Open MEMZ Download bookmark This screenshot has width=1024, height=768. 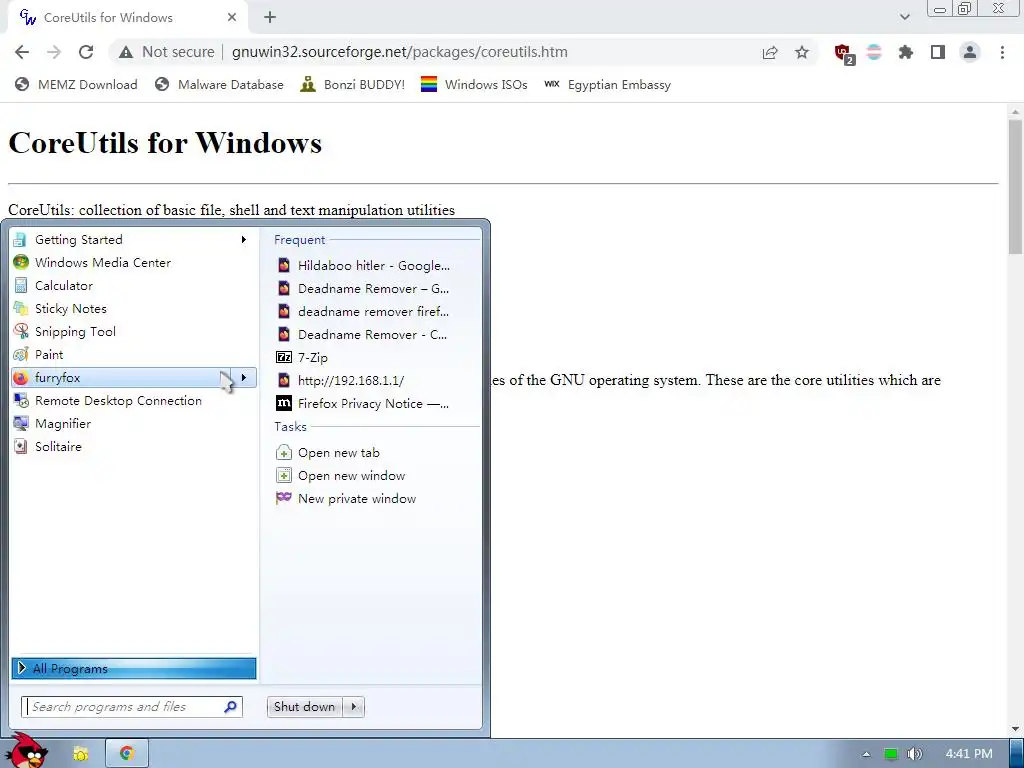[76, 84]
